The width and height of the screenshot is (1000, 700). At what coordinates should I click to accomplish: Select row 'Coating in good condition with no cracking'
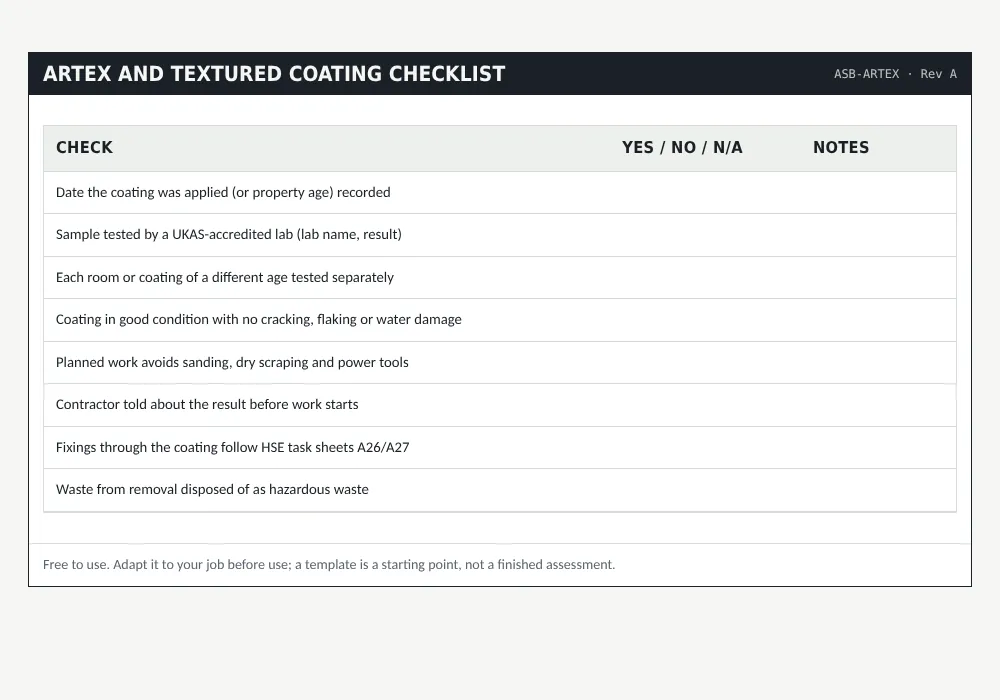click(500, 320)
